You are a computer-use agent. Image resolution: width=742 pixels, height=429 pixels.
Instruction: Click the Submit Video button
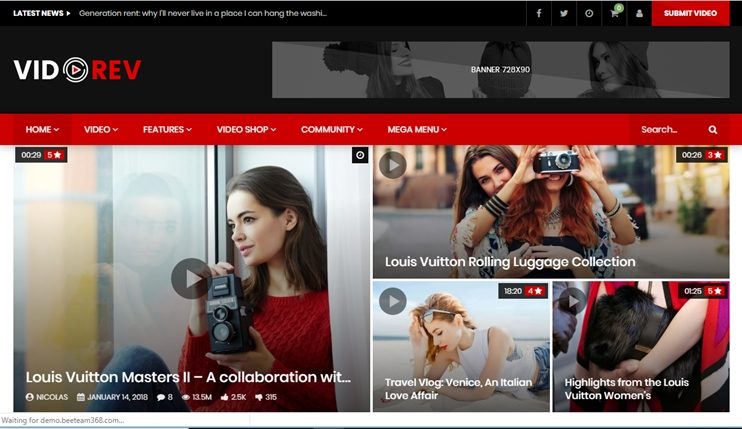tap(690, 13)
